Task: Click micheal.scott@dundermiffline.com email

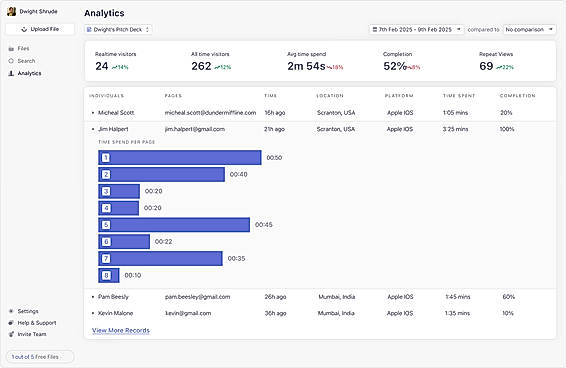Action: click(x=210, y=113)
